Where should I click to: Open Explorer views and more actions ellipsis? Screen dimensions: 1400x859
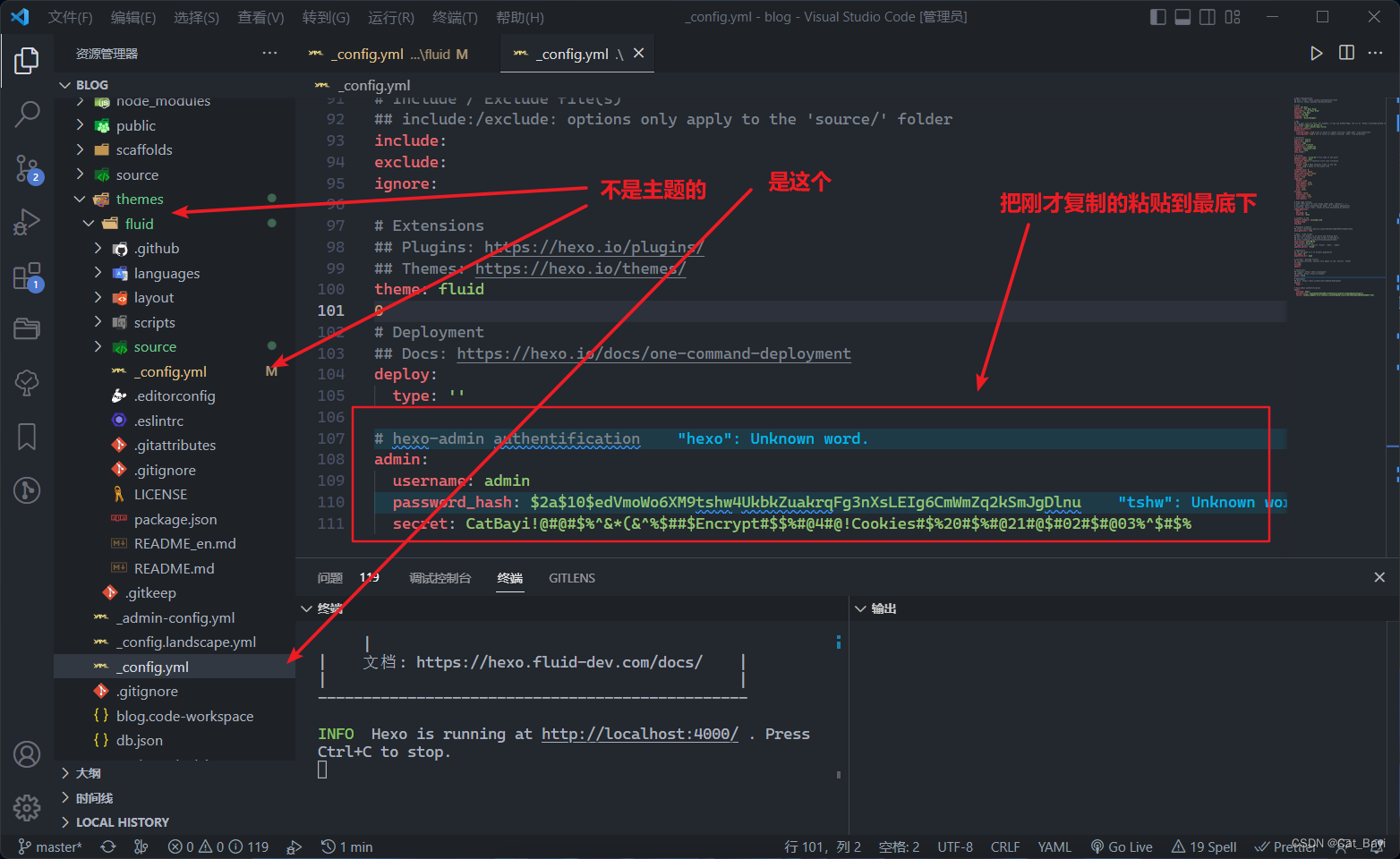(x=269, y=54)
